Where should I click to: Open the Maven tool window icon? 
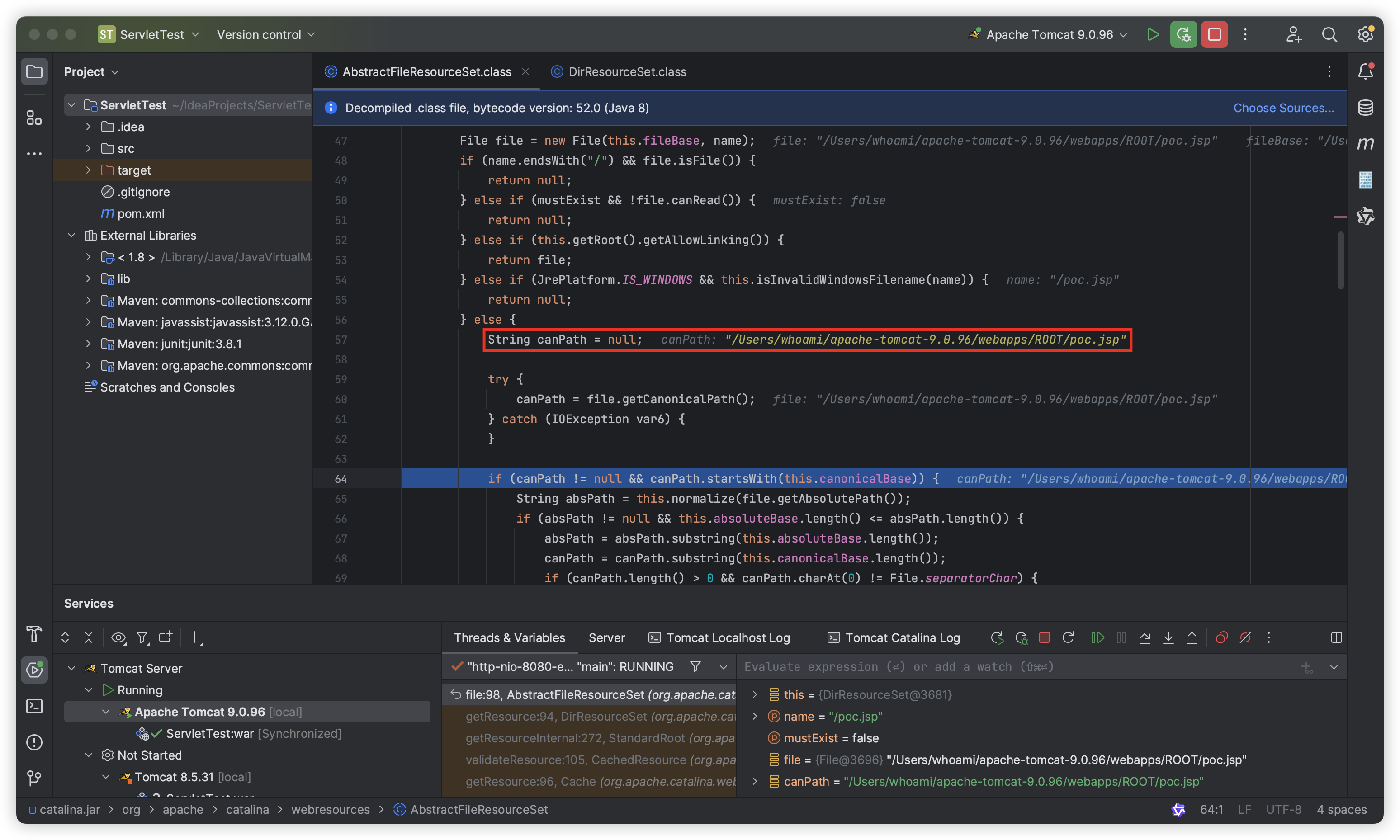click(1366, 144)
